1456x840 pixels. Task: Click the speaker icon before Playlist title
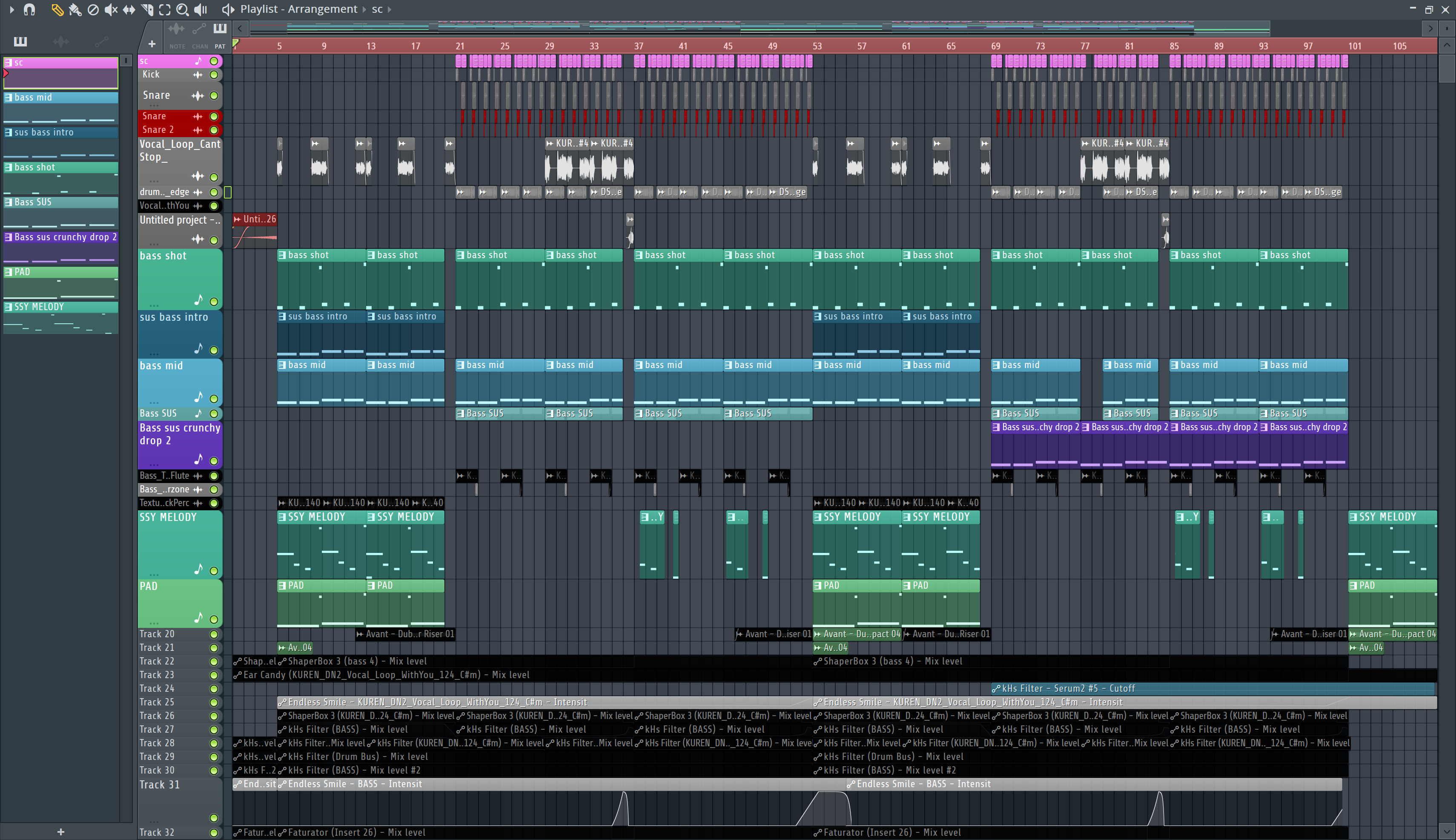(x=228, y=9)
